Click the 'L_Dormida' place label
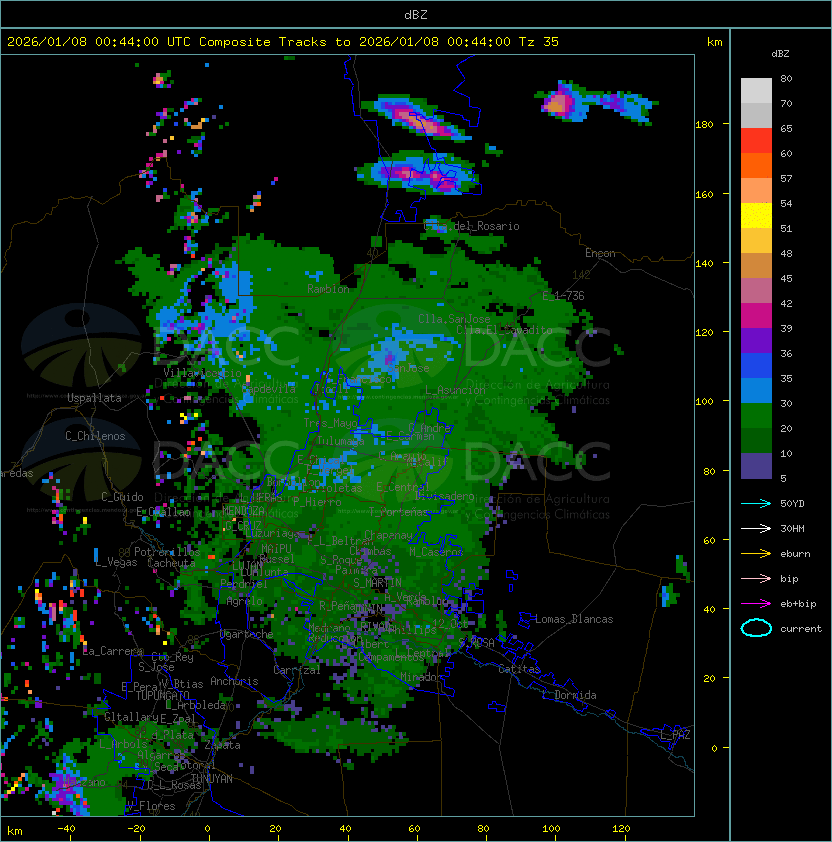832x842 pixels. [x=569, y=695]
